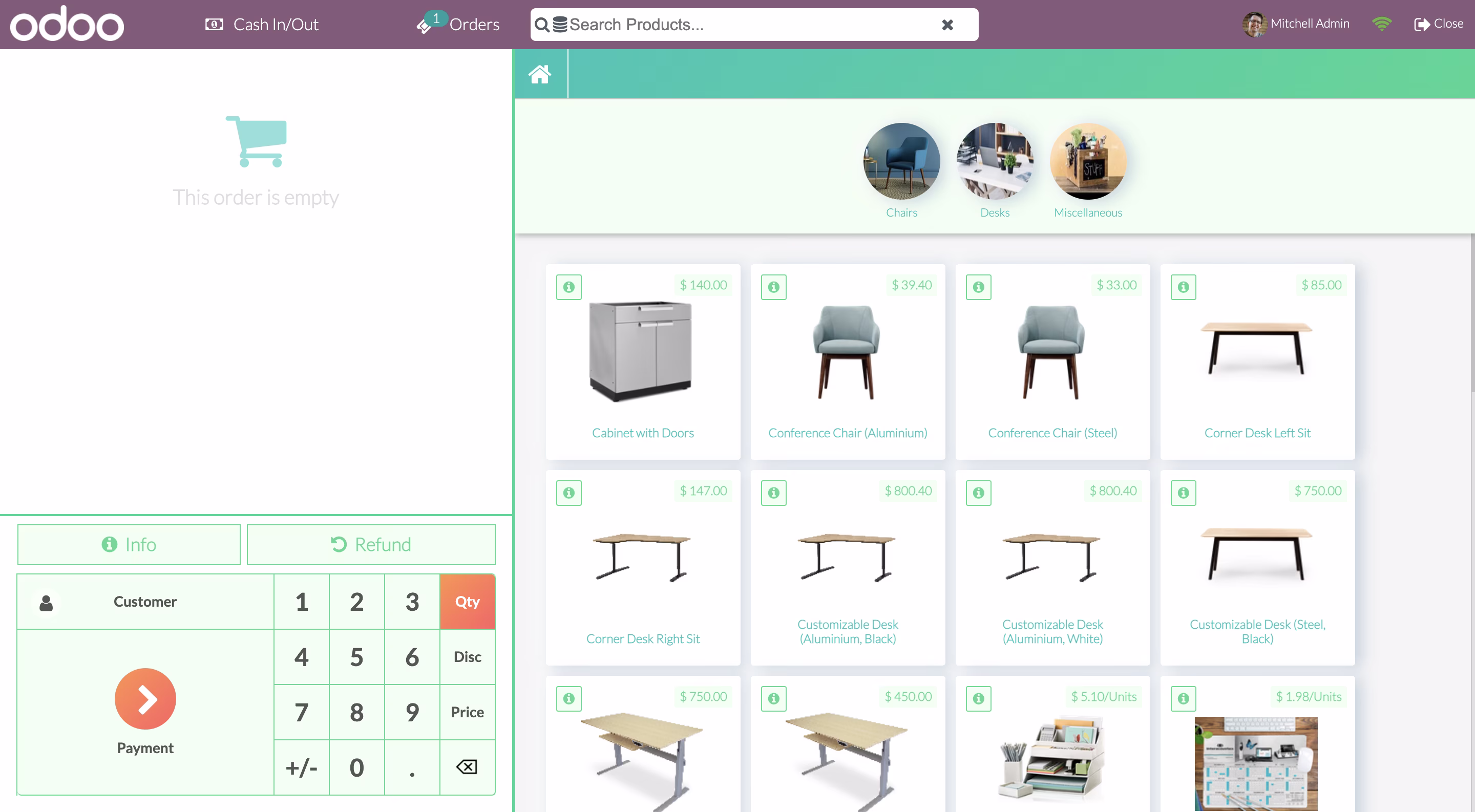Show info for Customizable Desk (Aluminium, White)
Image resolution: width=1475 pixels, height=812 pixels.
(x=979, y=493)
